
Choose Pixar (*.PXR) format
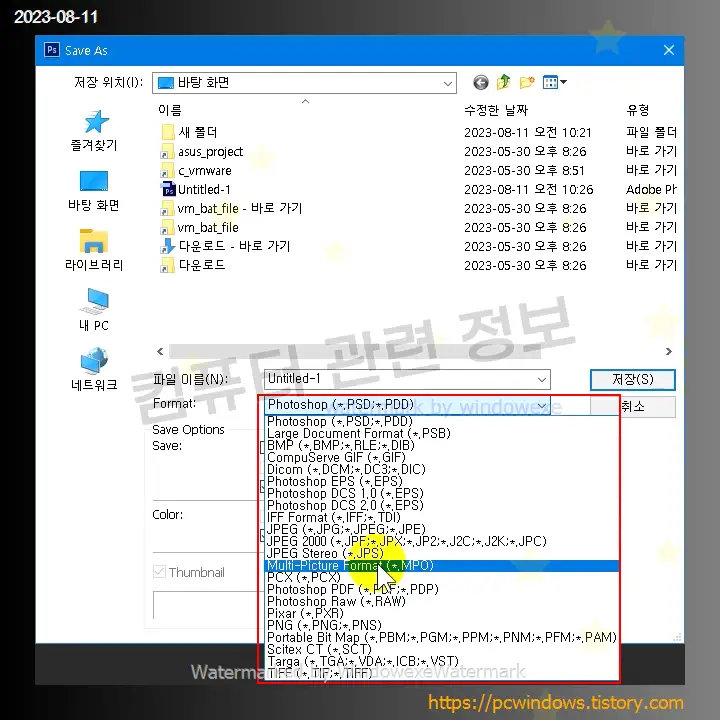(442, 613)
